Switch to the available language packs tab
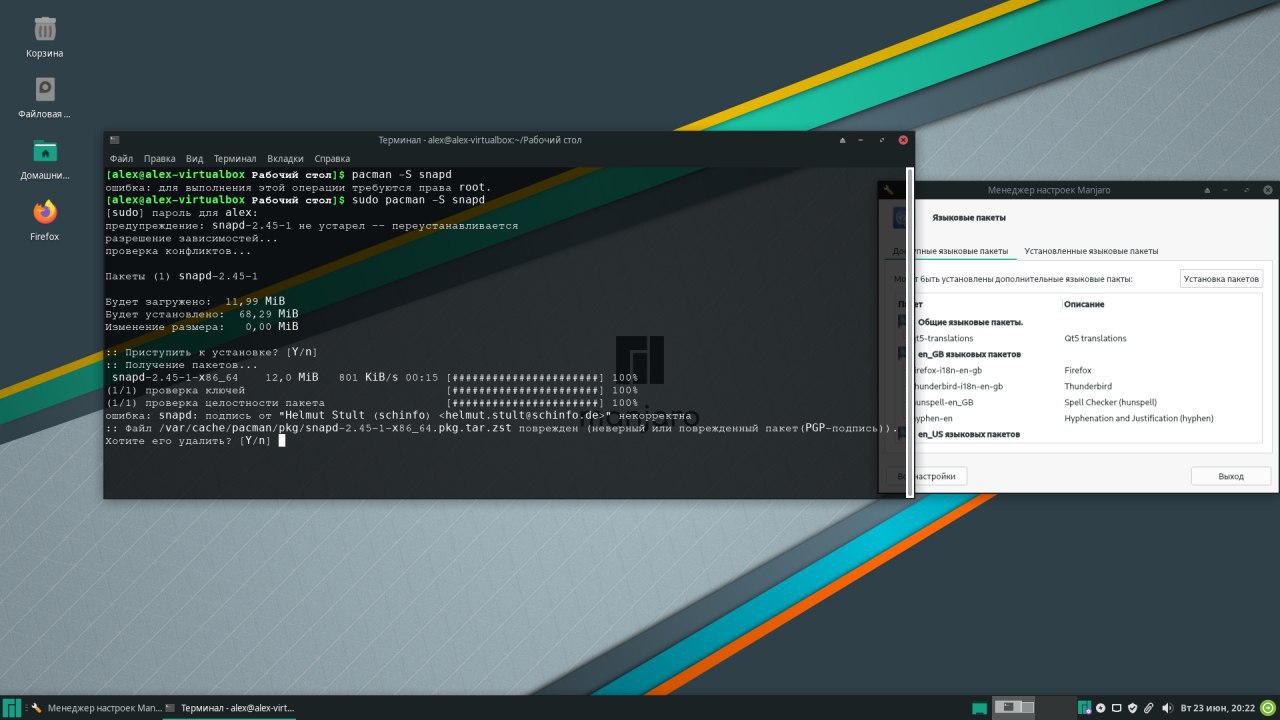The width and height of the screenshot is (1280, 720). (x=951, y=251)
